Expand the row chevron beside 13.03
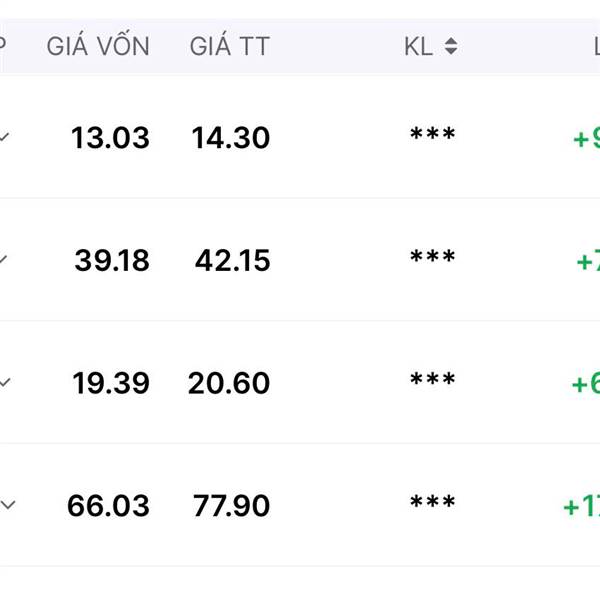This screenshot has width=600, height=600. point(5,138)
